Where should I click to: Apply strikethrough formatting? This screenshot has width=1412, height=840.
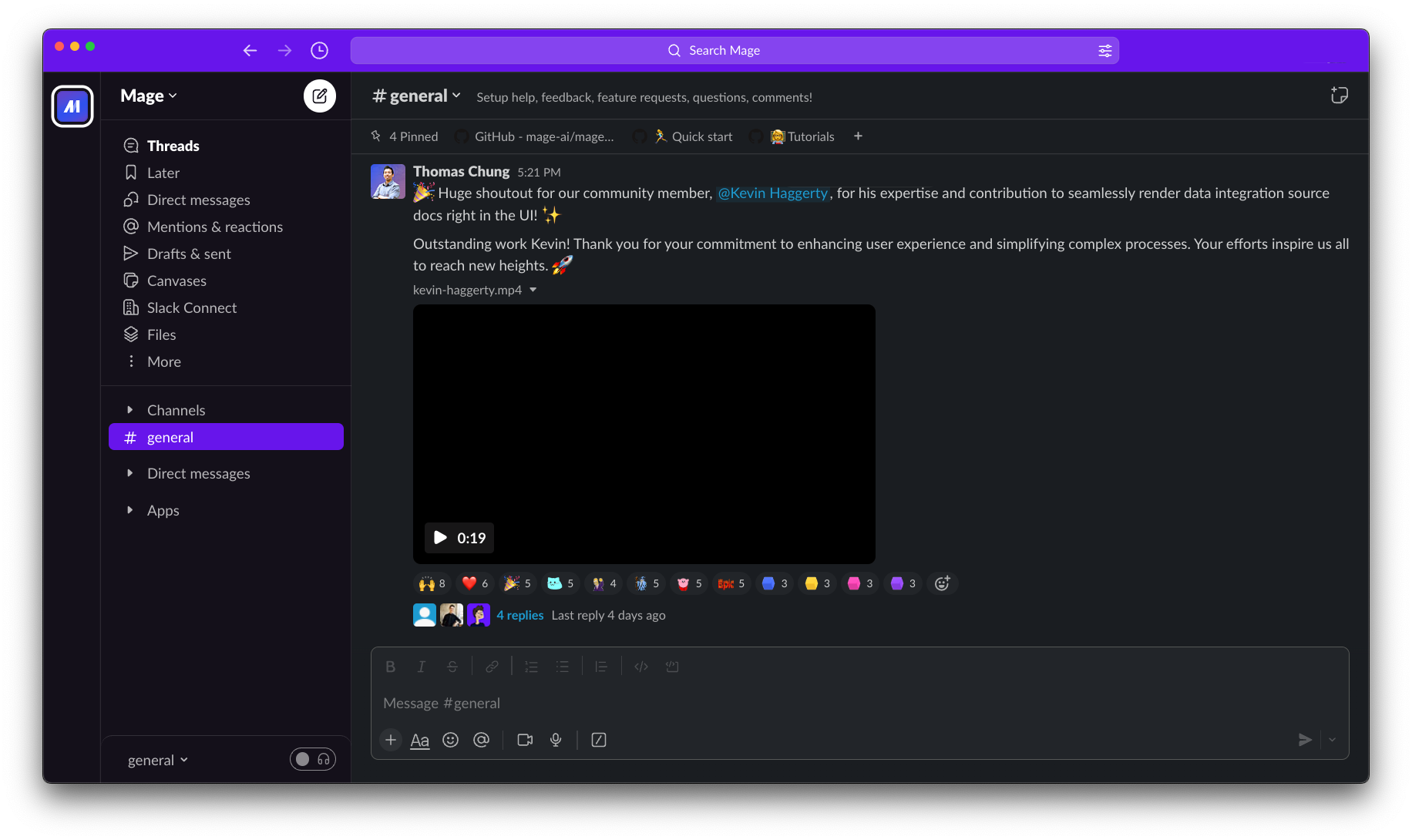pyautogui.click(x=452, y=667)
